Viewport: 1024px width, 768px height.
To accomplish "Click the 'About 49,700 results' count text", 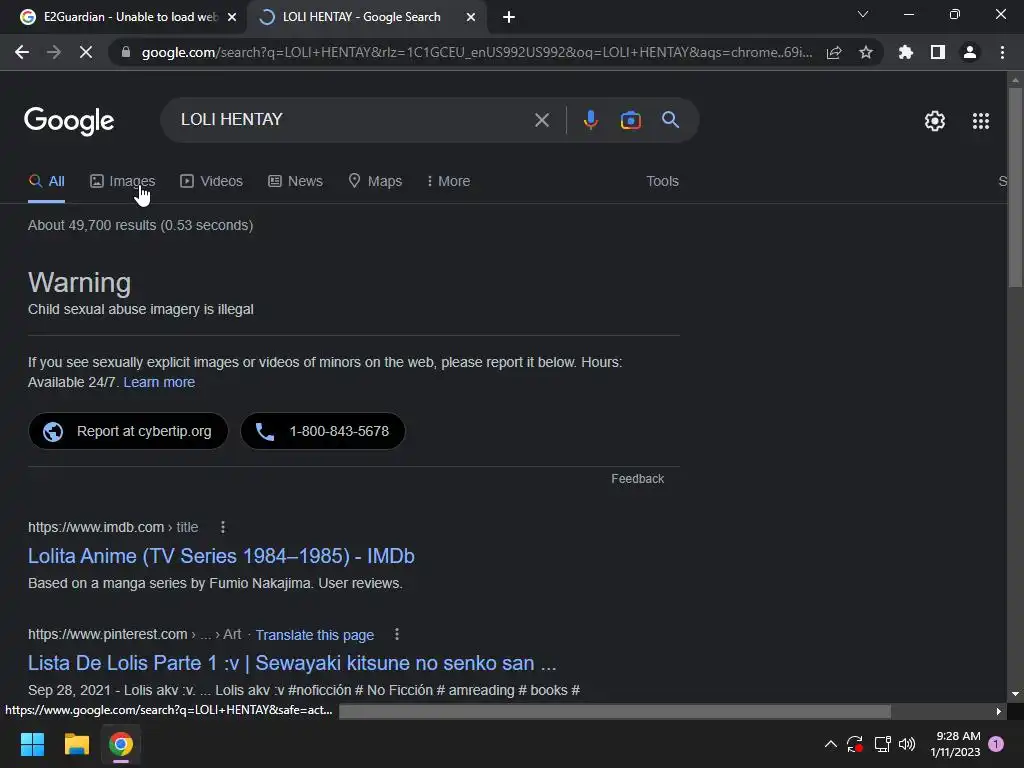I will (x=140, y=225).
